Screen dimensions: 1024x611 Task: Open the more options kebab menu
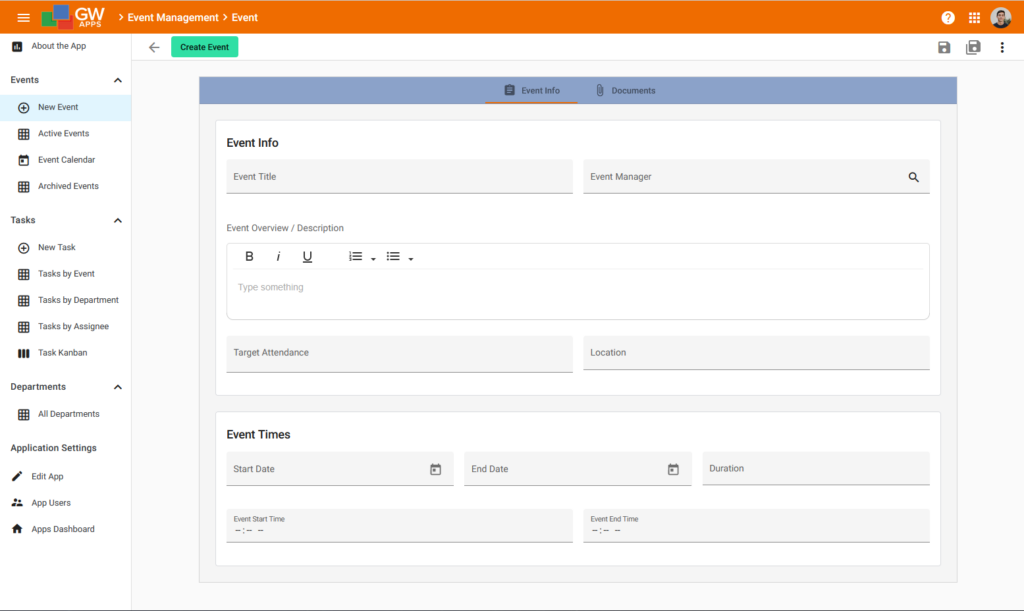tap(1002, 47)
